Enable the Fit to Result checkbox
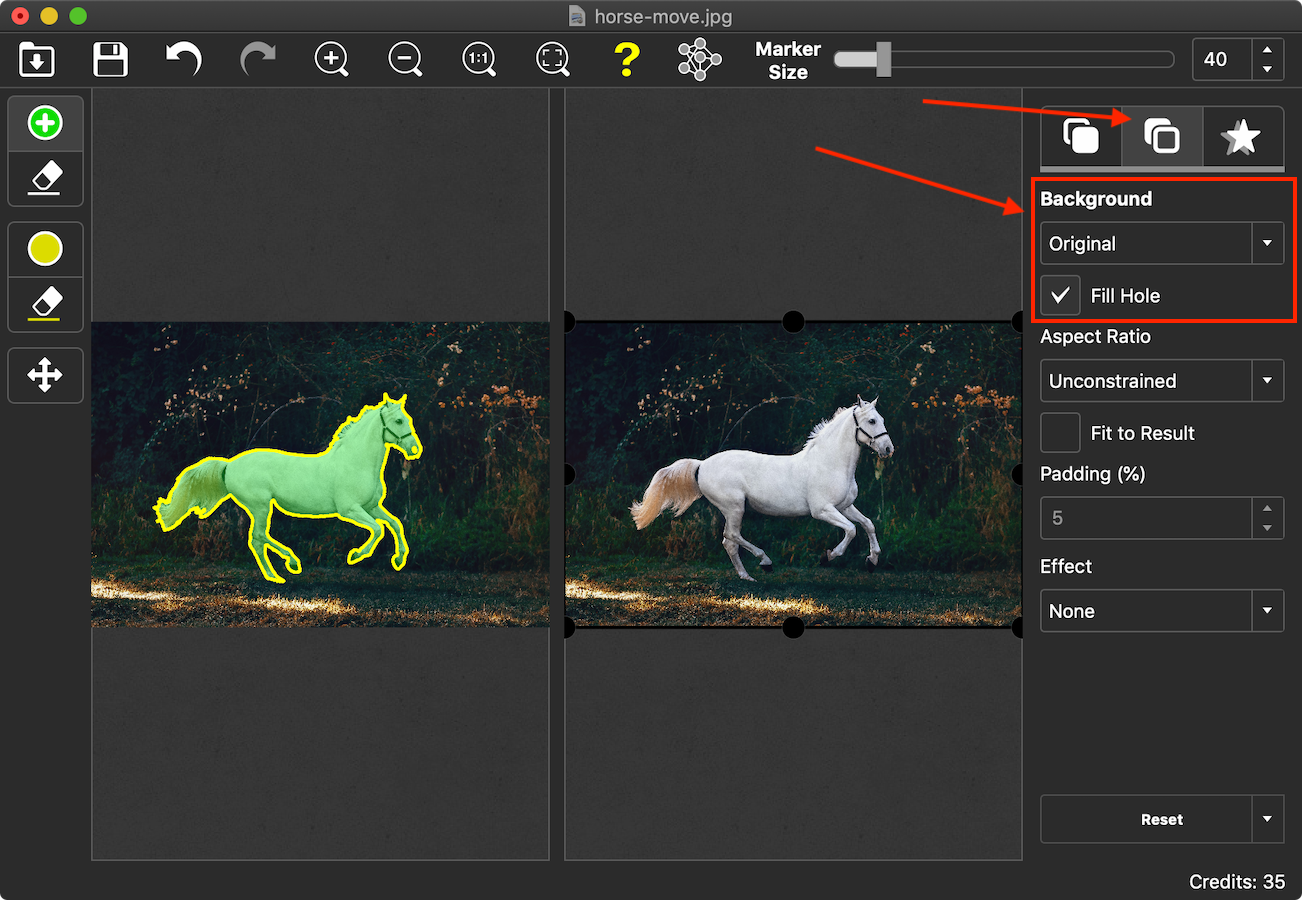This screenshot has height=900, width=1302. click(1060, 433)
